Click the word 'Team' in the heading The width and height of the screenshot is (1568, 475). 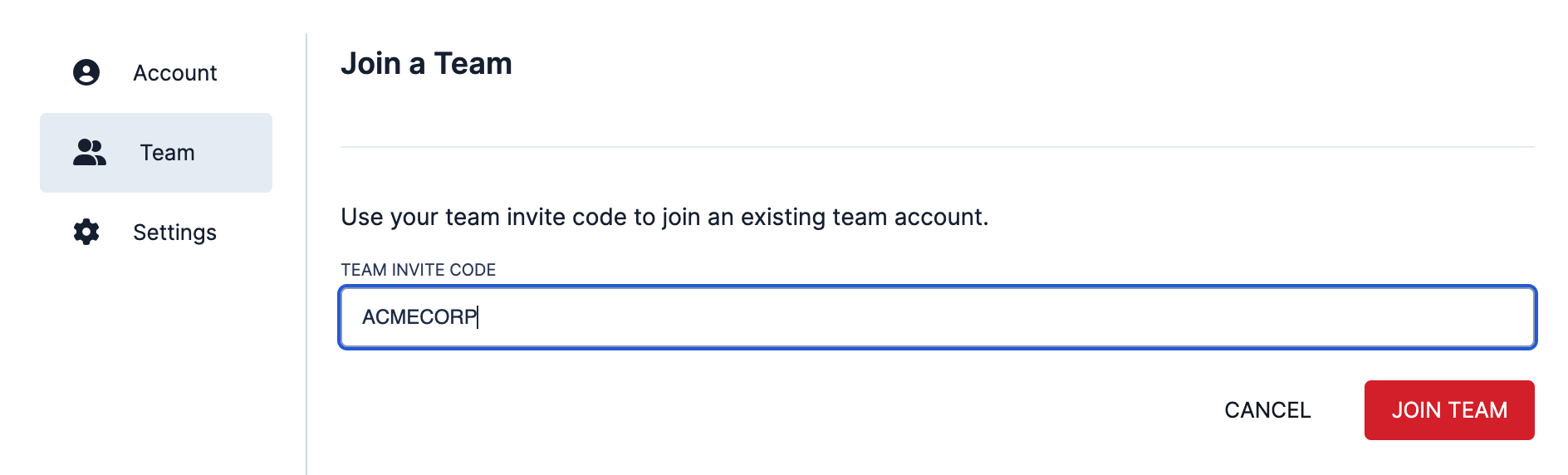(473, 64)
